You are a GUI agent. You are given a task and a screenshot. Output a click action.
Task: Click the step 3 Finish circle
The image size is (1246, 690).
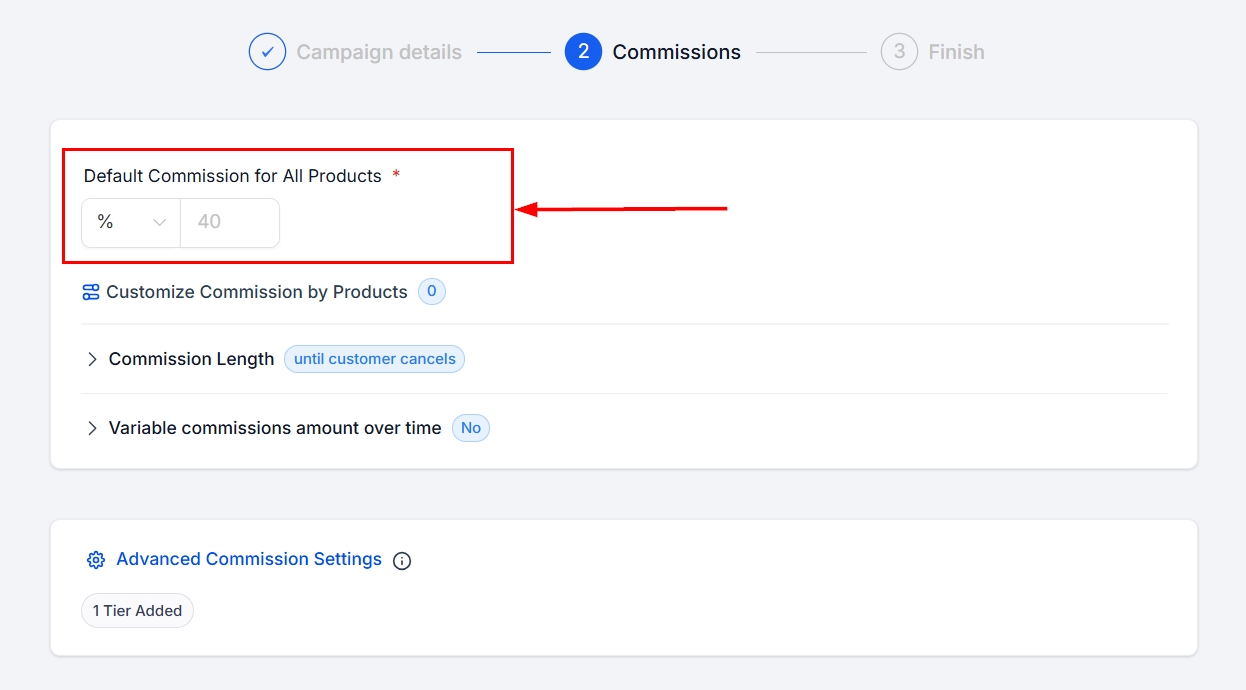coord(899,52)
